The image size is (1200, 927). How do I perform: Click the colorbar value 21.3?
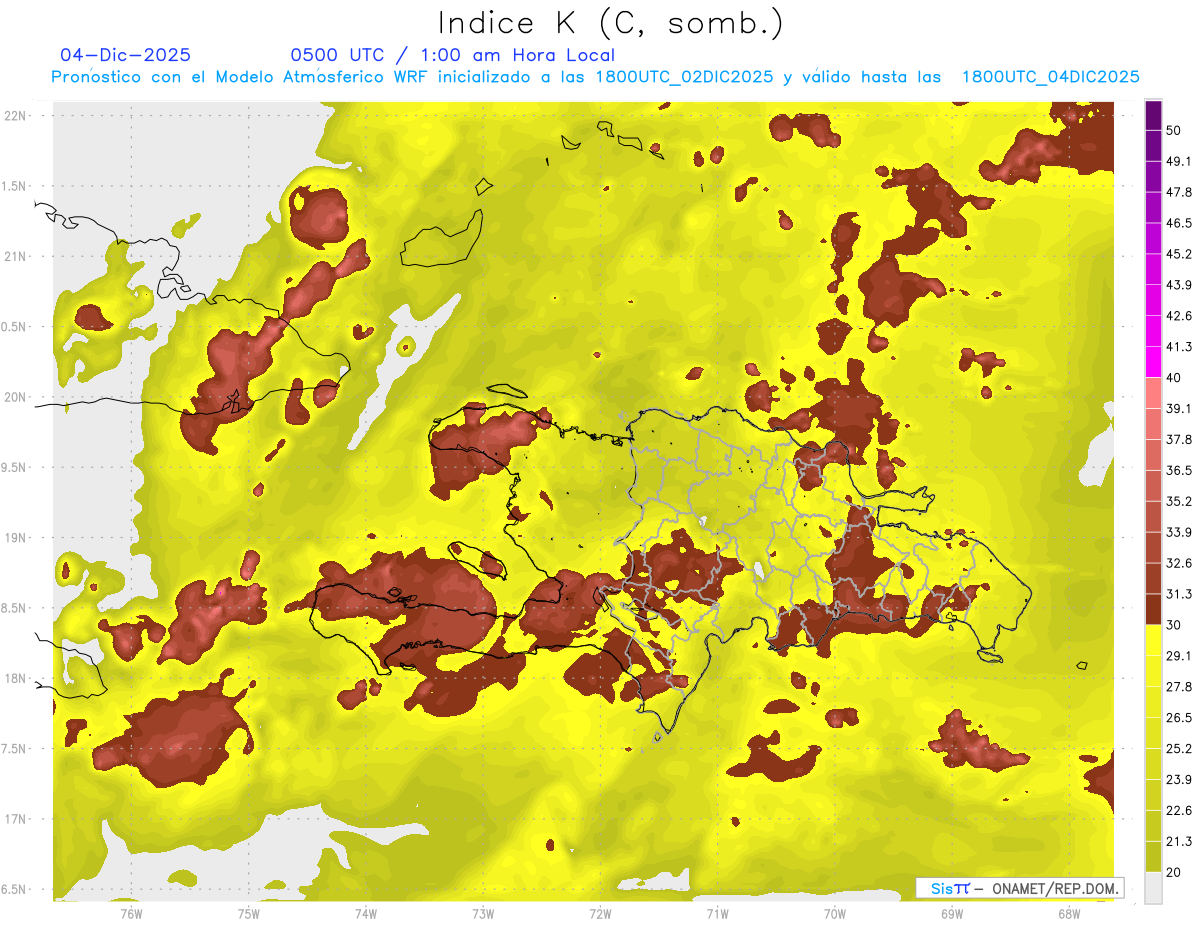pyautogui.click(x=1179, y=841)
